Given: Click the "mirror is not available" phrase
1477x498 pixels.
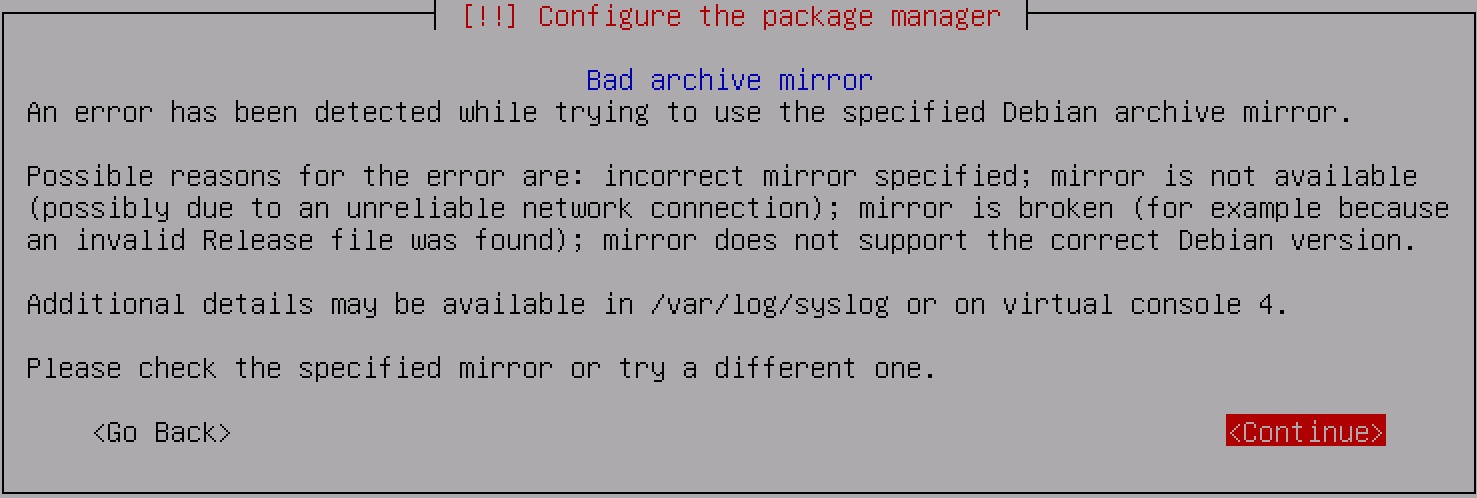Looking at the screenshot, I should 1233,177.
